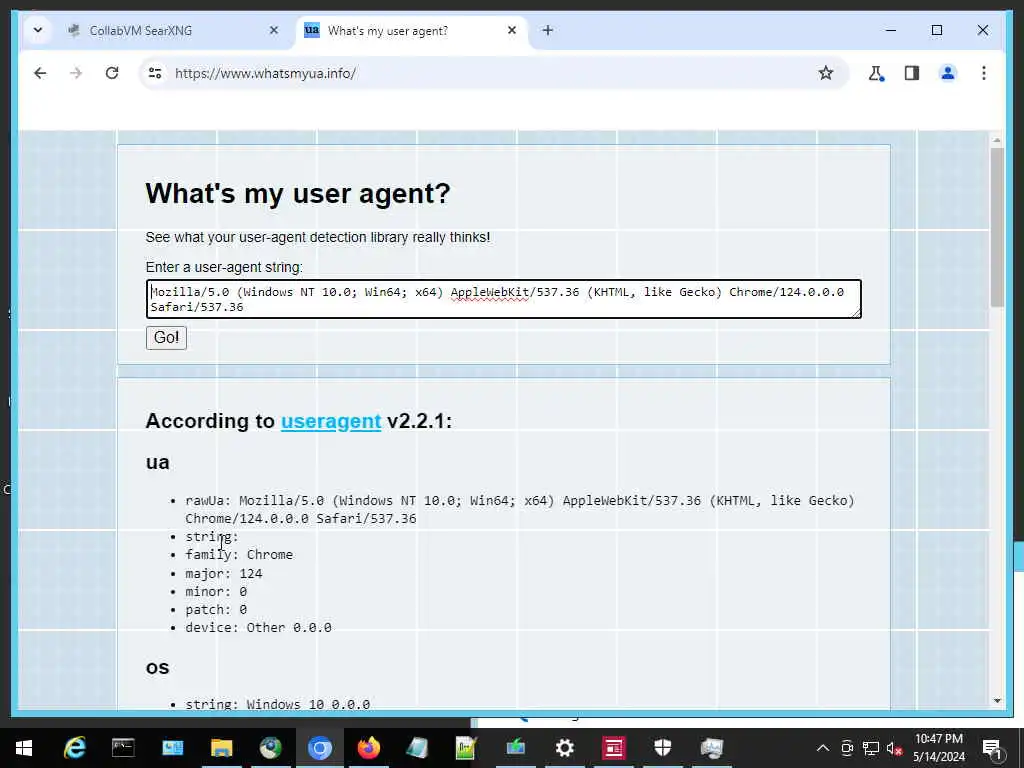Show hidden system tray icons
1024x768 pixels.
[x=823, y=748]
